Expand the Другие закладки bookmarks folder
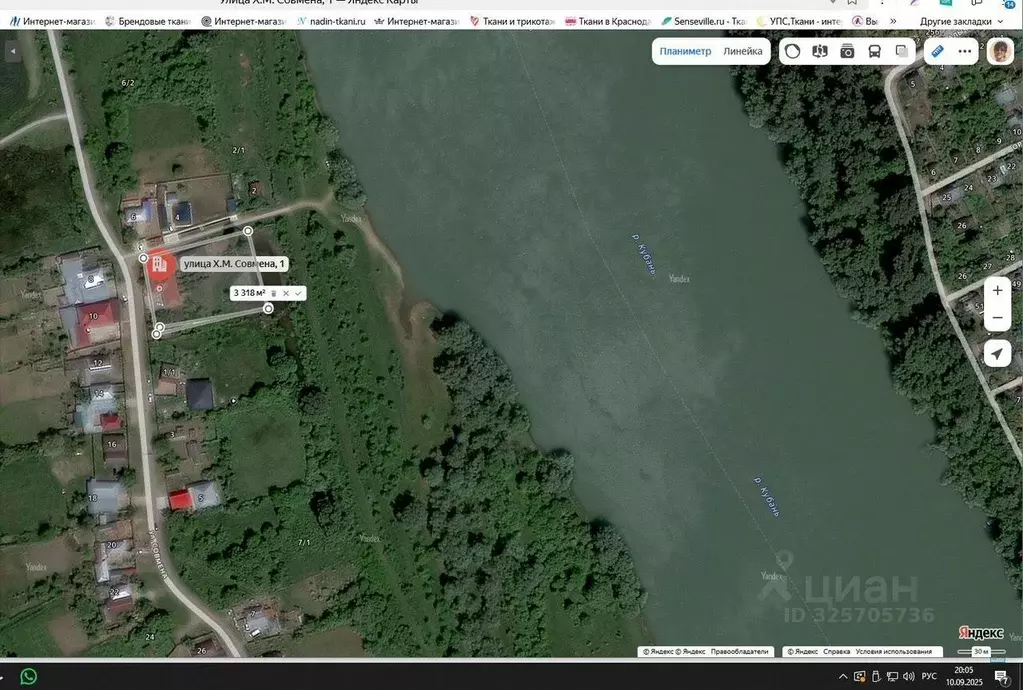1023x690 pixels. 961,21
